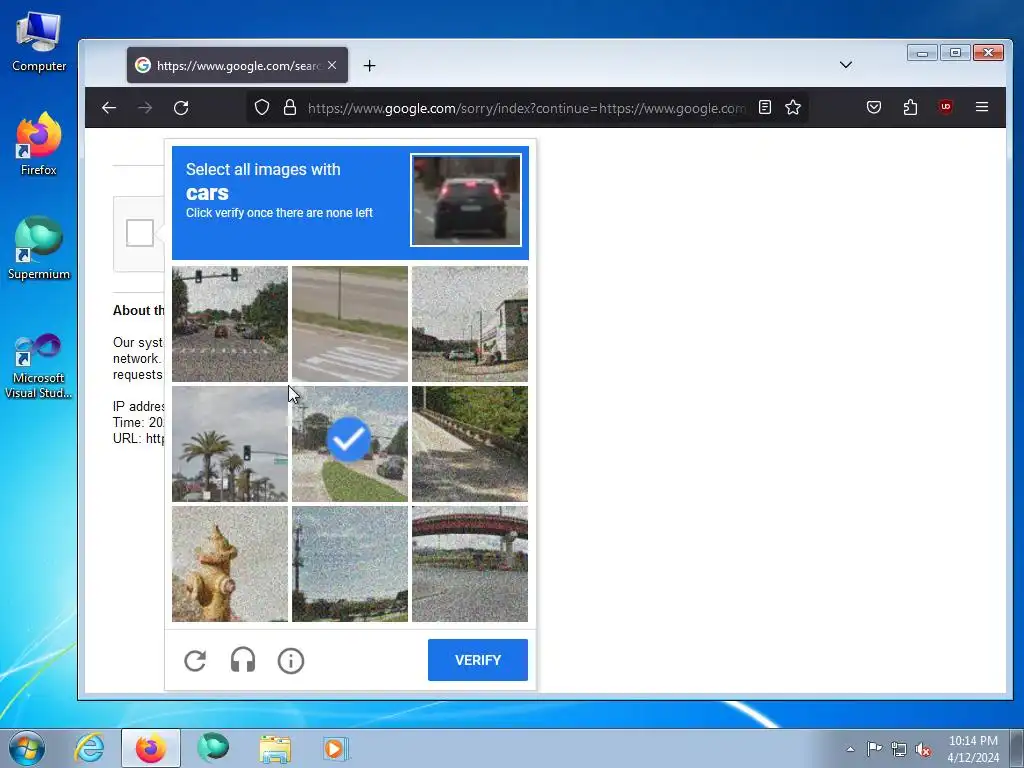Get a new captcha challenge
This screenshot has width=1024, height=768.
coord(195,661)
